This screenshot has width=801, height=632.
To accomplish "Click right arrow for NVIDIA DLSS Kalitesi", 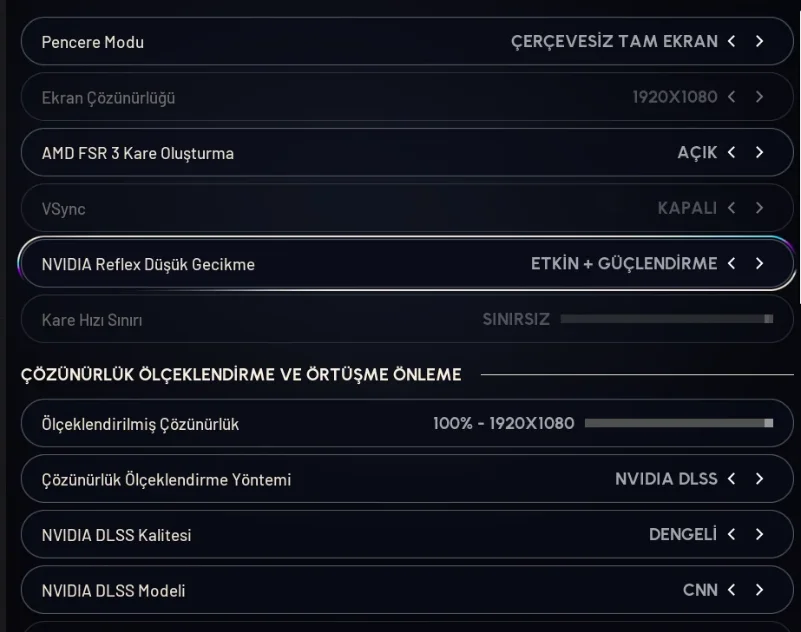I will [760, 535].
